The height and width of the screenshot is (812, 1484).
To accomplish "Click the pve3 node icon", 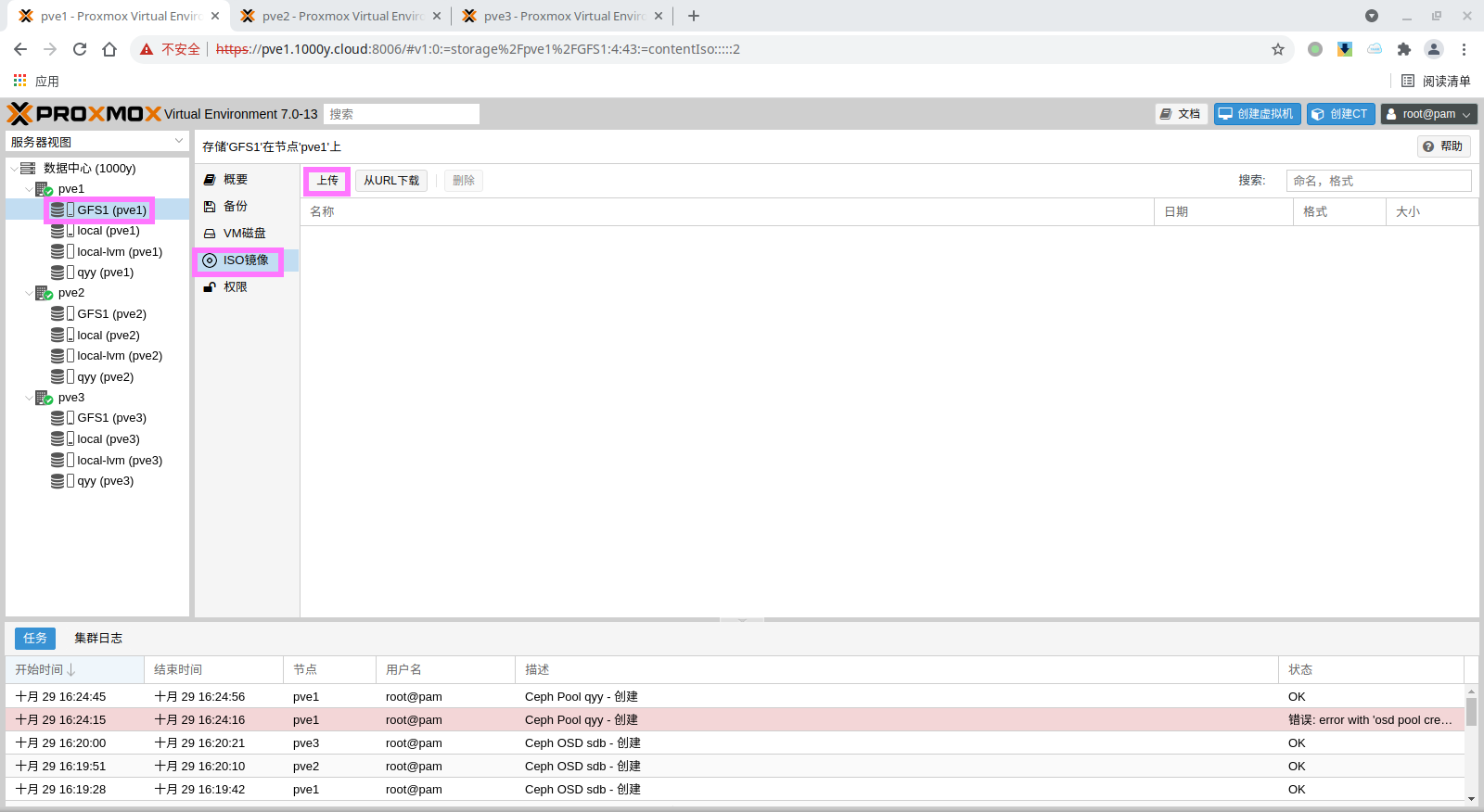I will pyautogui.click(x=44, y=398).
